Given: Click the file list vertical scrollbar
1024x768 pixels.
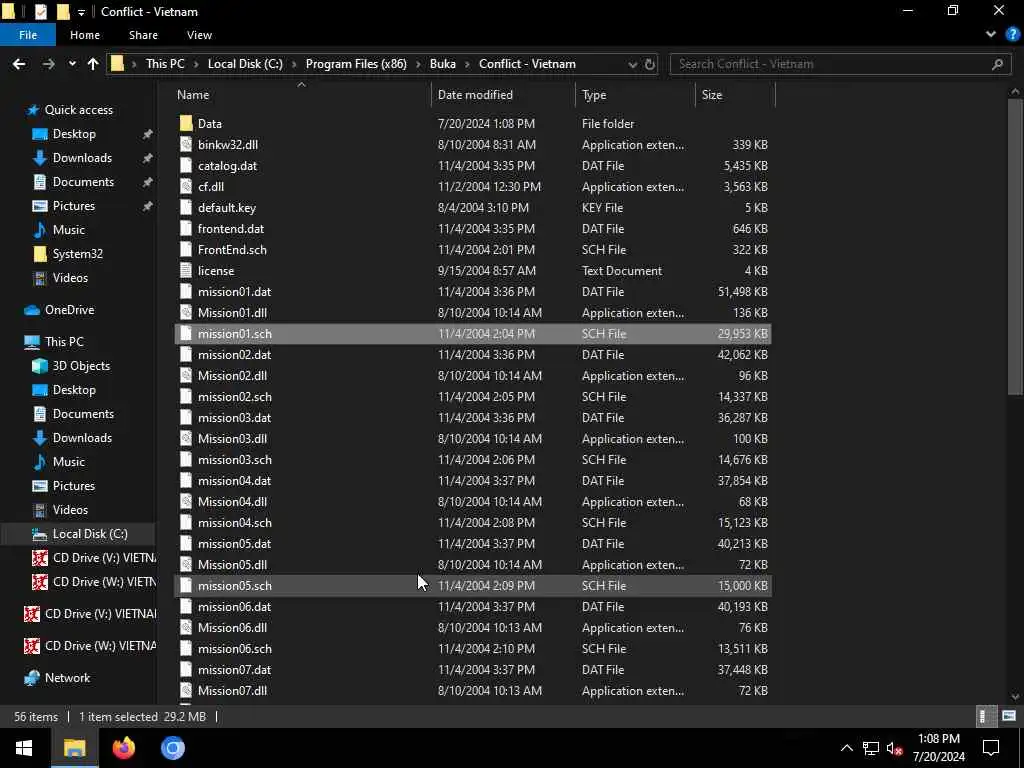Looking at the screenshot, I should click(x=1015, y=247).
